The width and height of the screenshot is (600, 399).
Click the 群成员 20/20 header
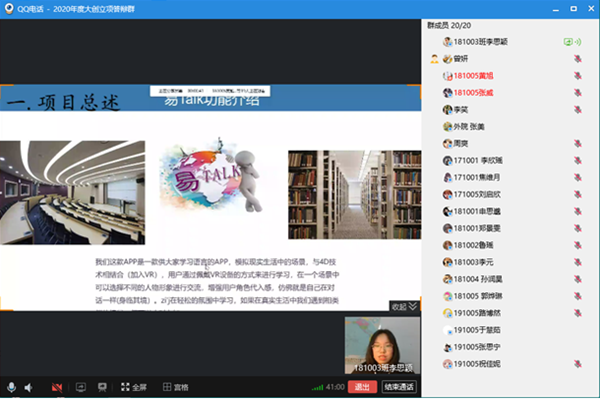coord(449,26)
